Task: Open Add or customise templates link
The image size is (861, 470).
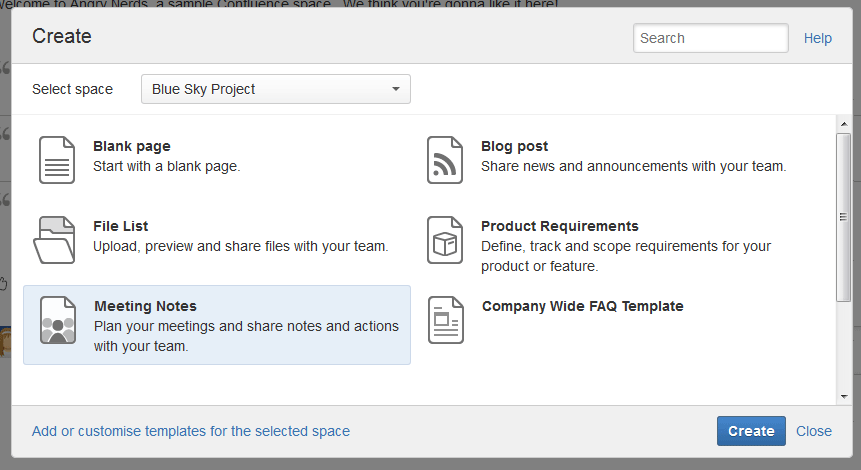Action: tap(191, 431)
